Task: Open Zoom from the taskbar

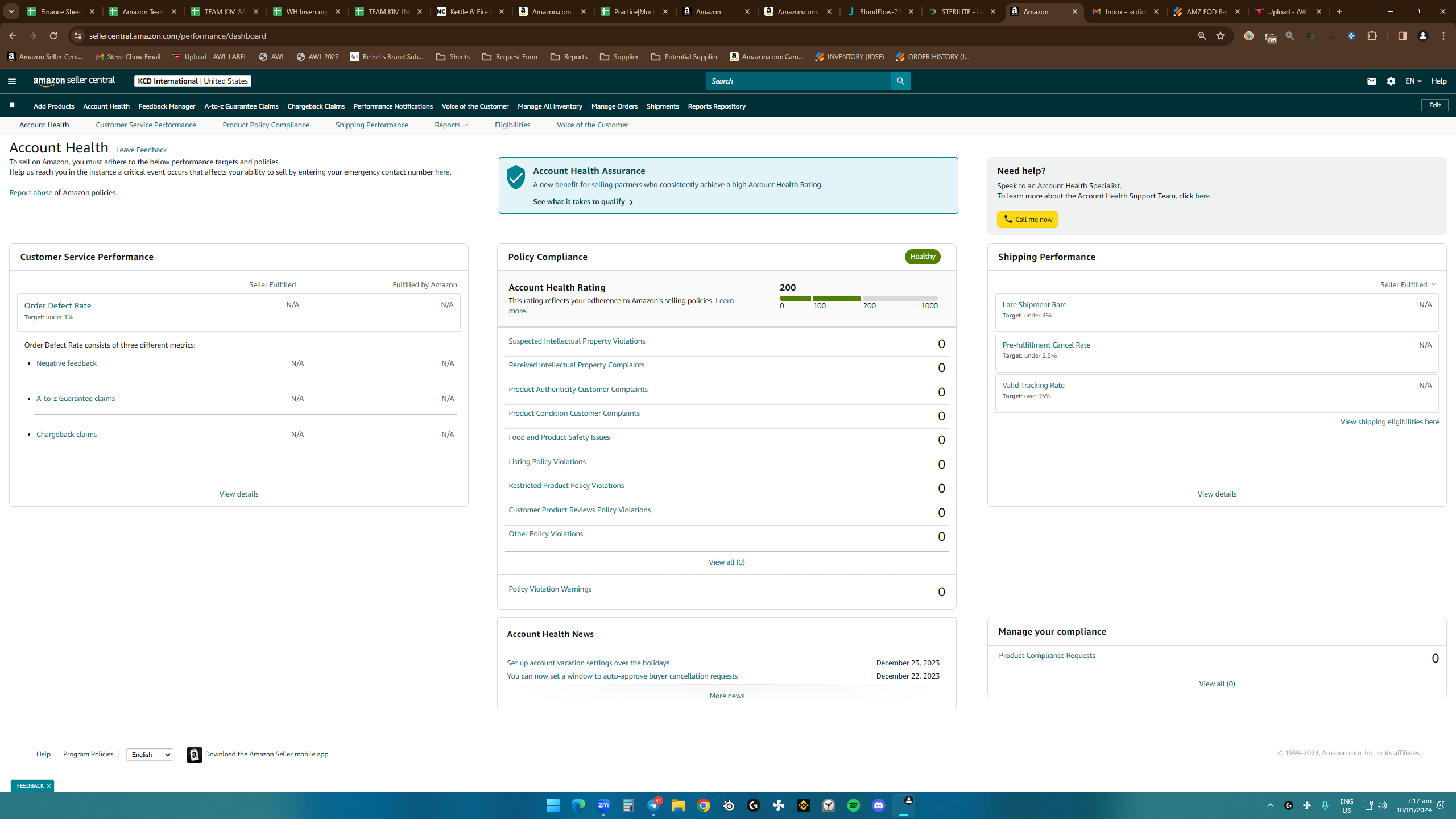Action: coord(603,805)
